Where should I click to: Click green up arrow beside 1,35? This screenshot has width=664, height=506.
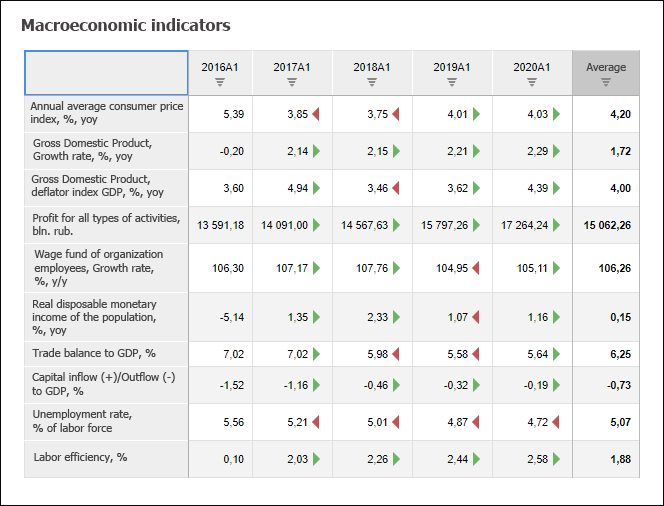click(316, 317)
